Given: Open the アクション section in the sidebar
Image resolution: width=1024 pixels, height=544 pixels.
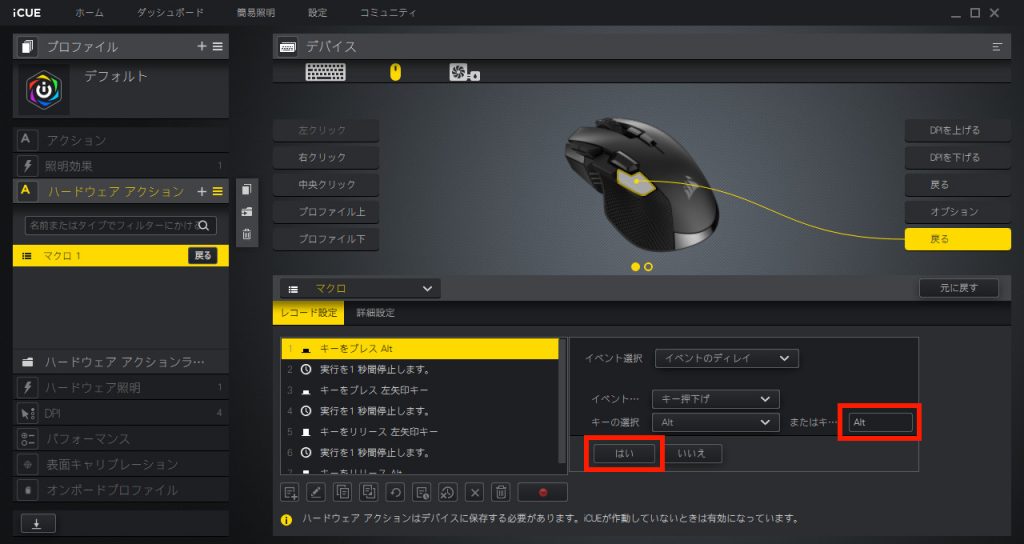Looking at the screenshot, I should (121, 140).
